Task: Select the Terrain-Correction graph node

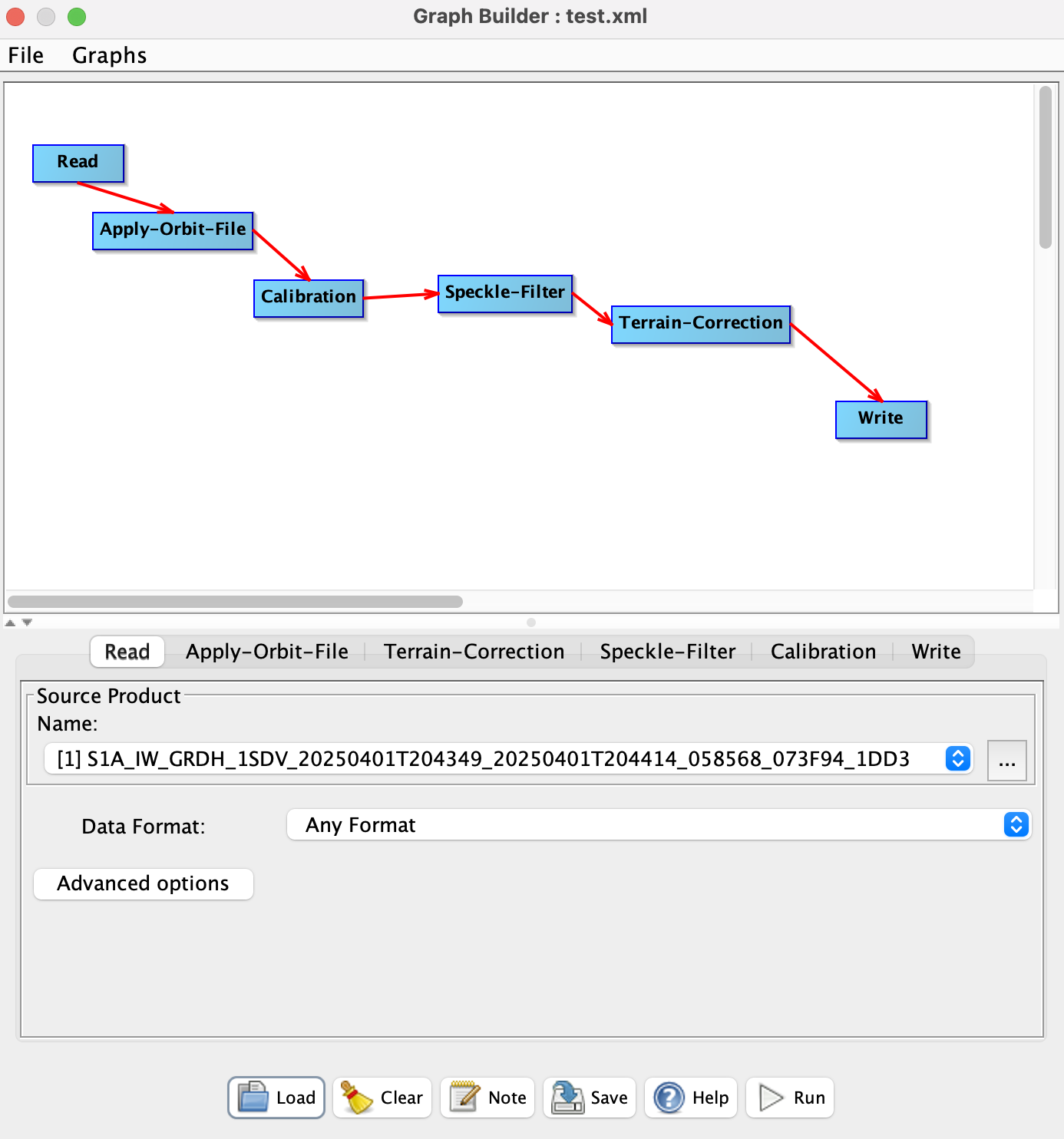Action: point(701,325)
